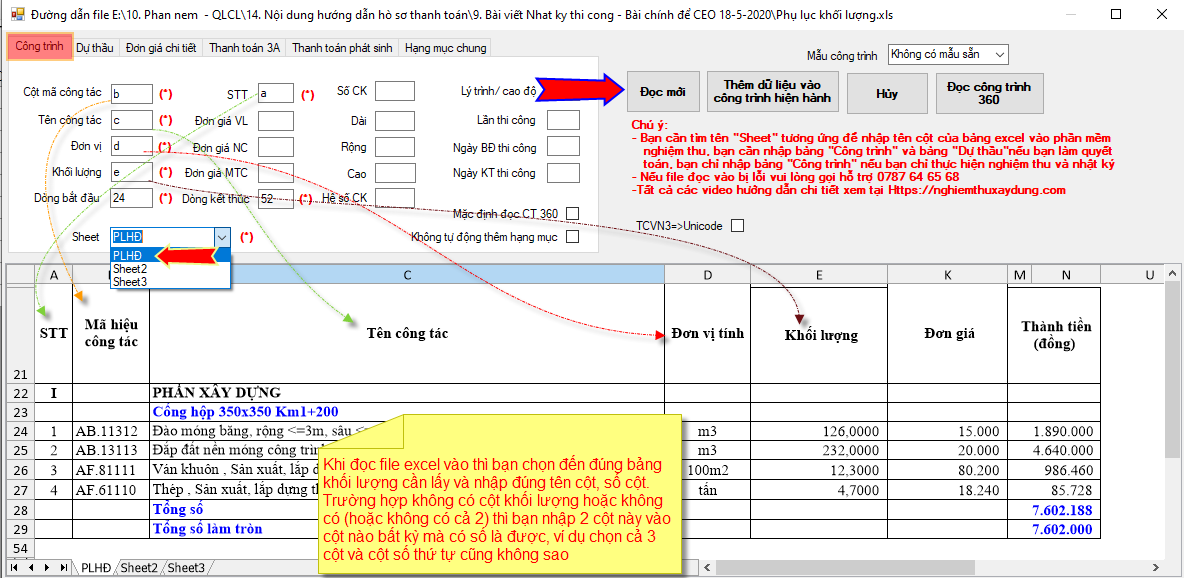Toggle the TCVN3=>Unicode checkbox
This screenshot has height=578, width=1184.
(737, 226)
